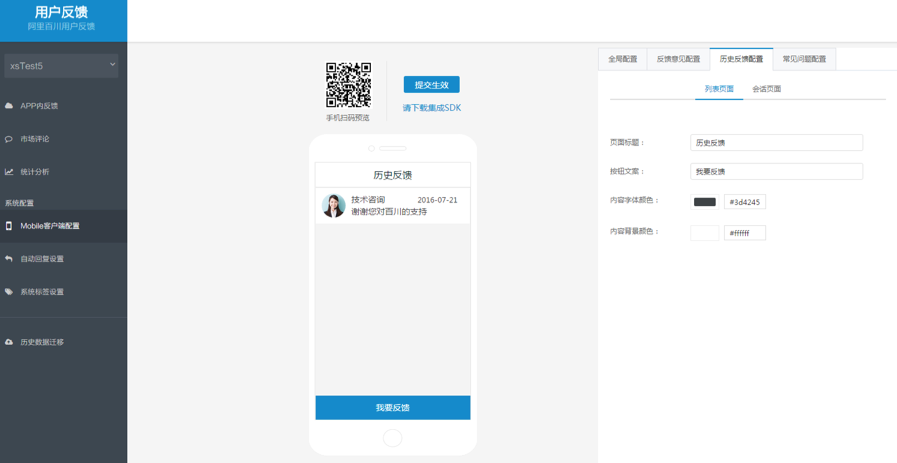
Task: Click the speech bubble icon beside 市场评论
Action: tap(9, 139)
